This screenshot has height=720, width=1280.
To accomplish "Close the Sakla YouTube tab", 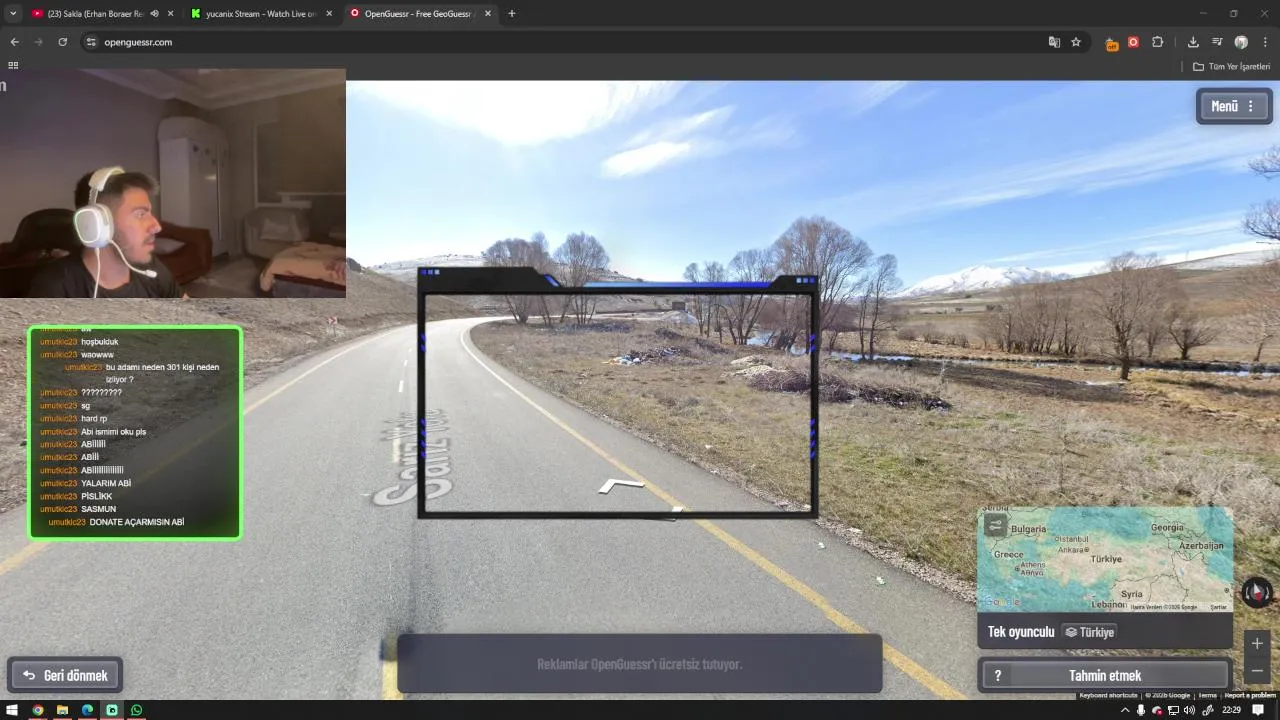I will (170, 14).
